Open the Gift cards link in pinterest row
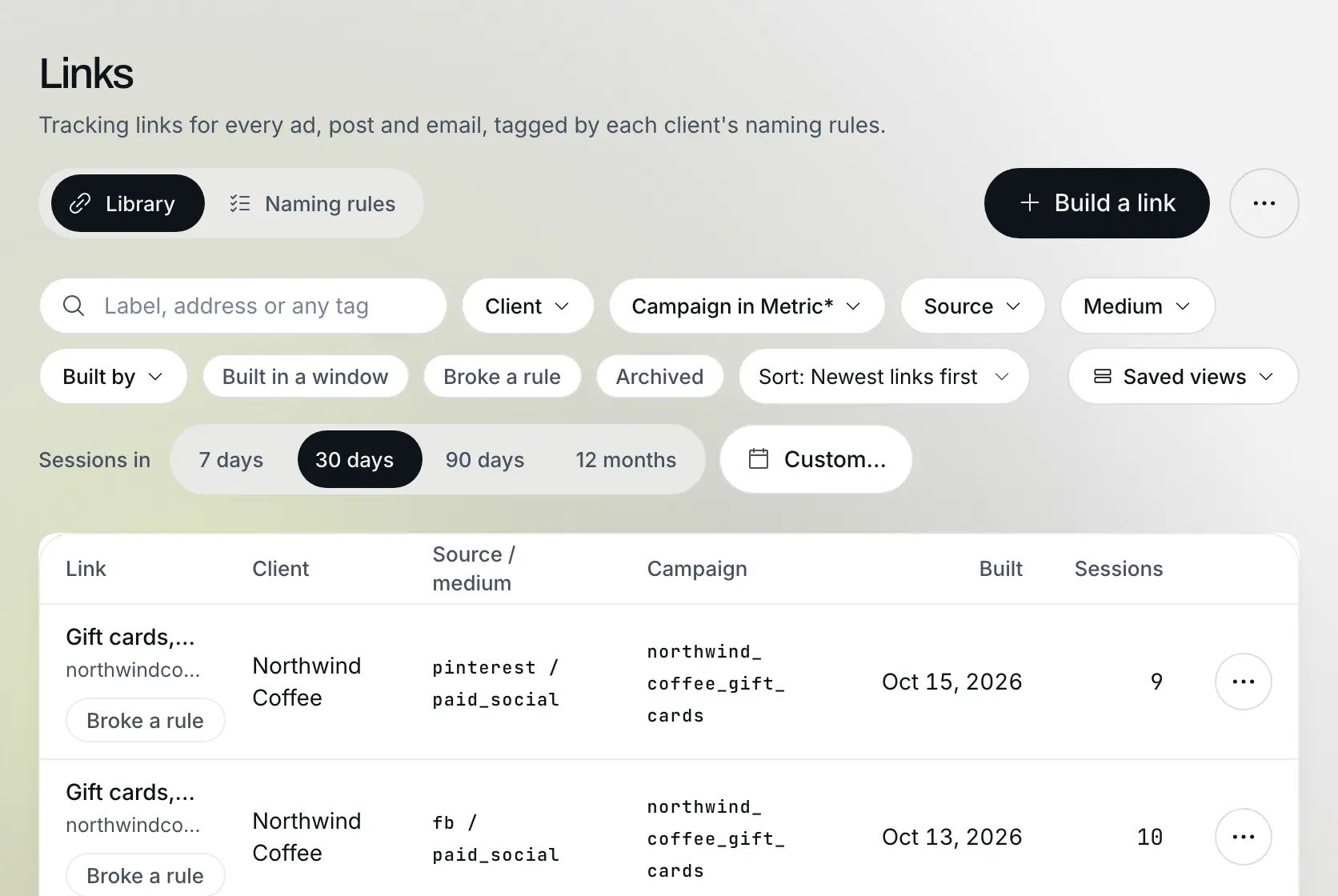The image size is (1338, 896). point(130,637)
